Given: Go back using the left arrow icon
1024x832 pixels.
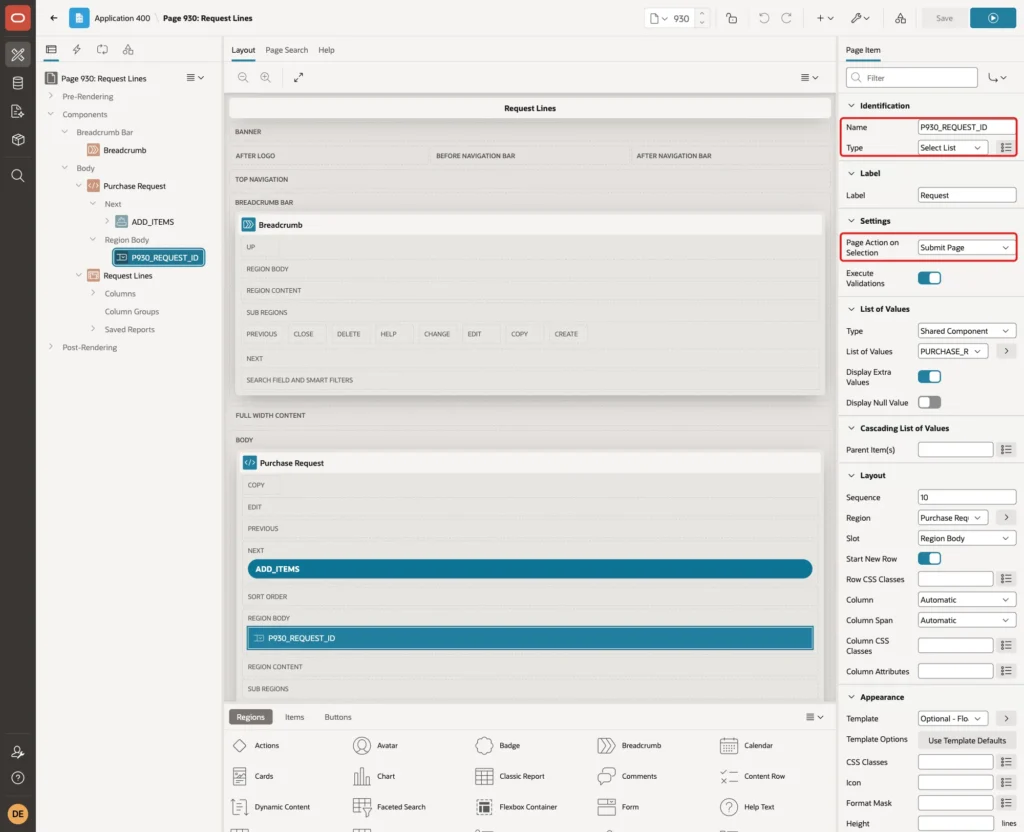Looking at the screenshot, I should pos(54,18).
